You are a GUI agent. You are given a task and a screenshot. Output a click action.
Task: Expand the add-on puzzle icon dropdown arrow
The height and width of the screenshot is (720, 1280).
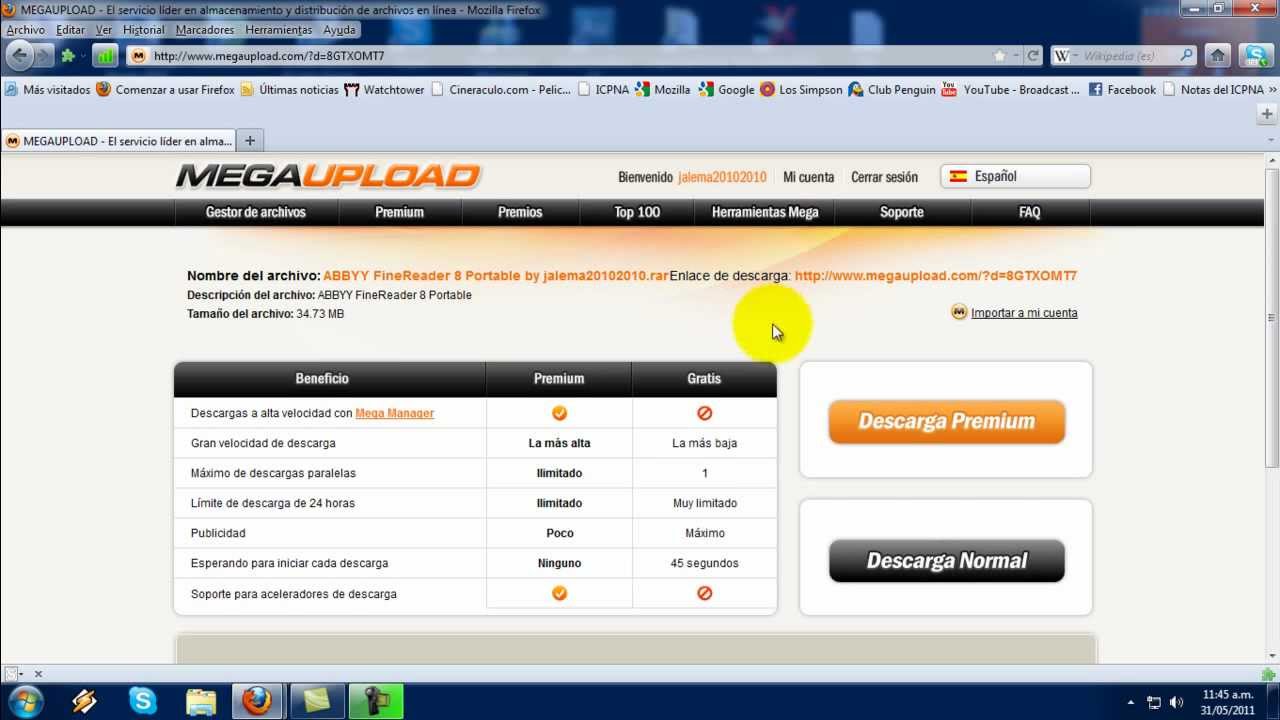83,56
